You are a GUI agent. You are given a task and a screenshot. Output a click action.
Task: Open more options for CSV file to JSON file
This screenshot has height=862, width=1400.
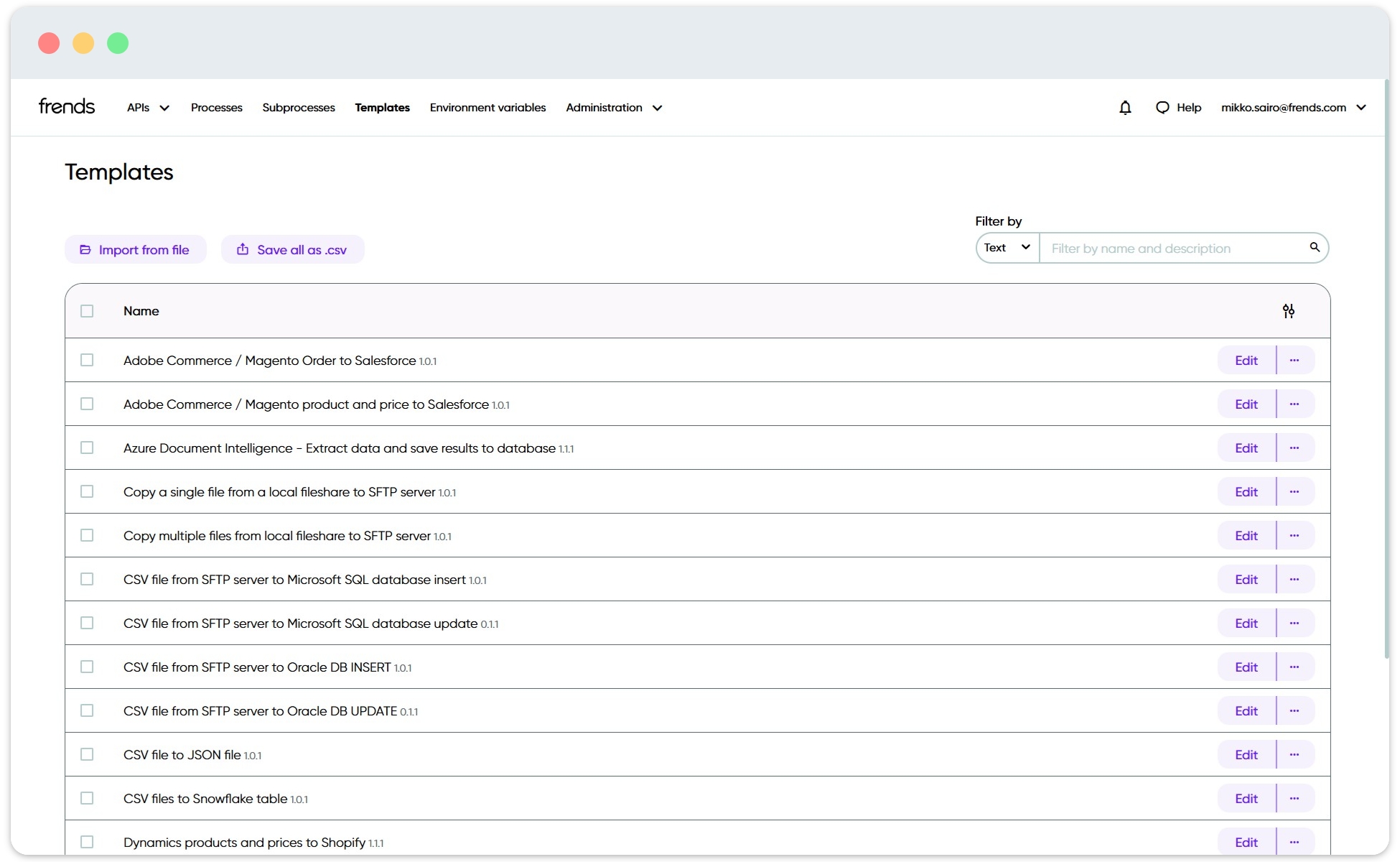1294,754
